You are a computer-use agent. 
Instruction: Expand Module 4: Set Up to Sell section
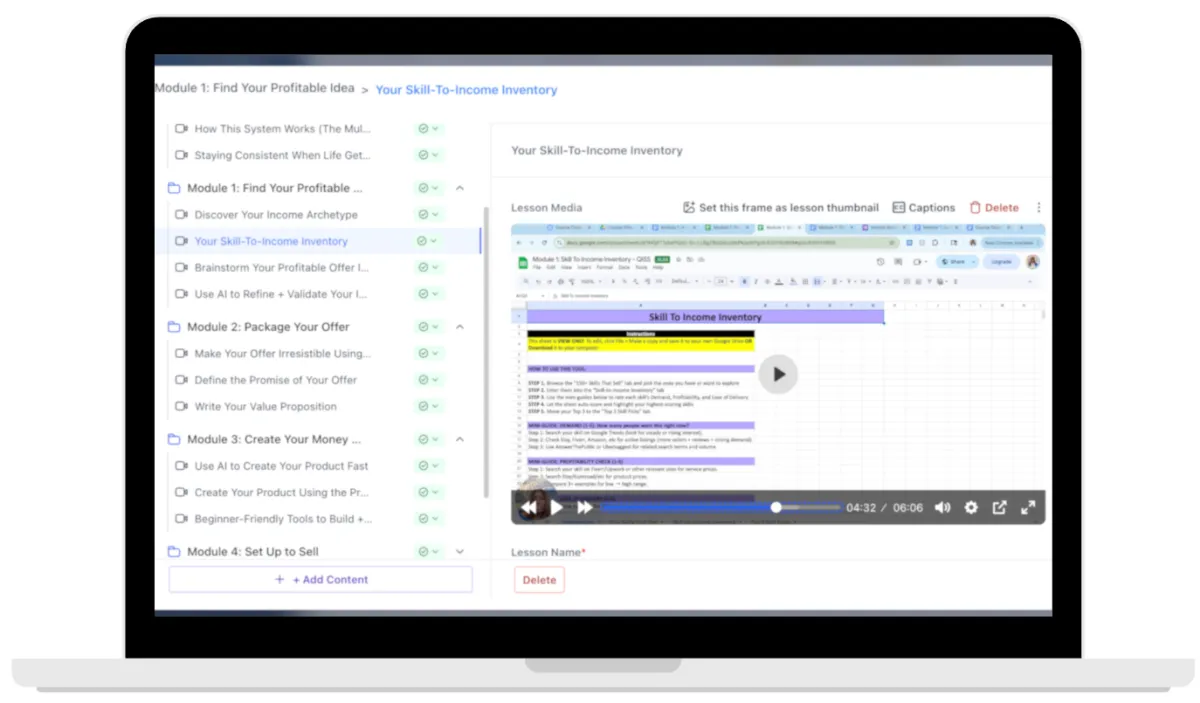click(x=460, y=552)
